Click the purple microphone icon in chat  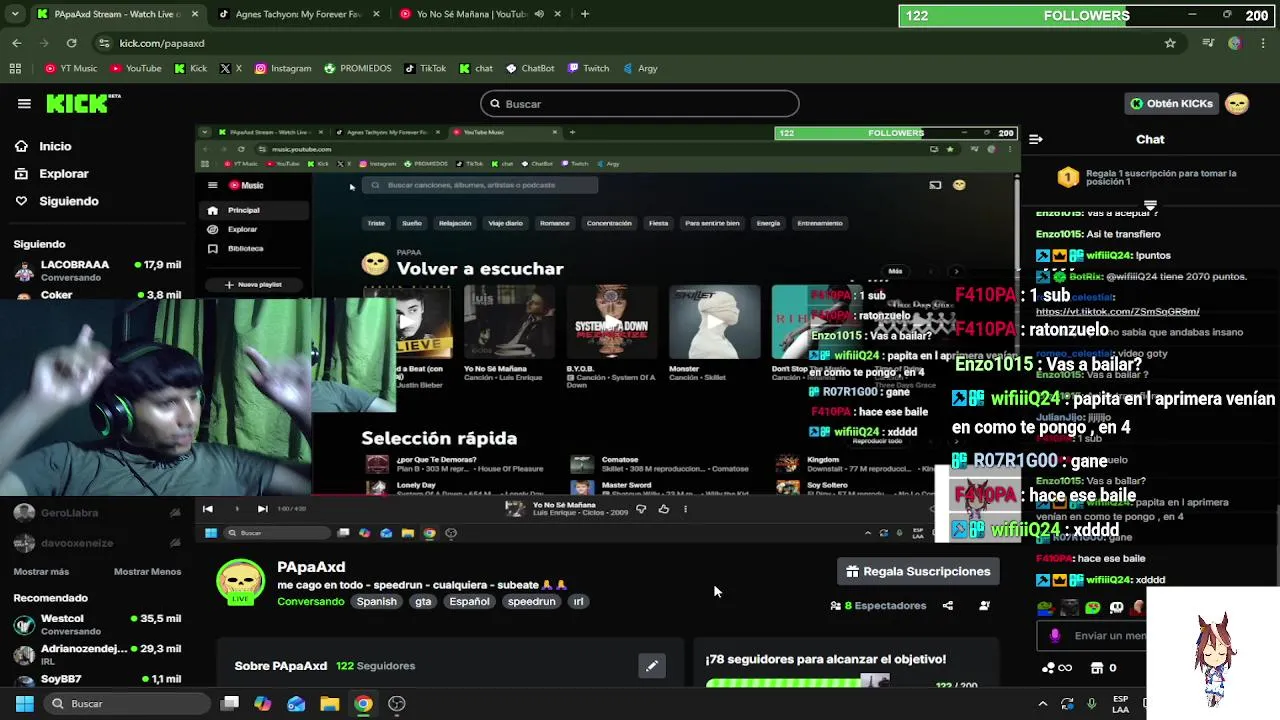[x=1055, y=635]
